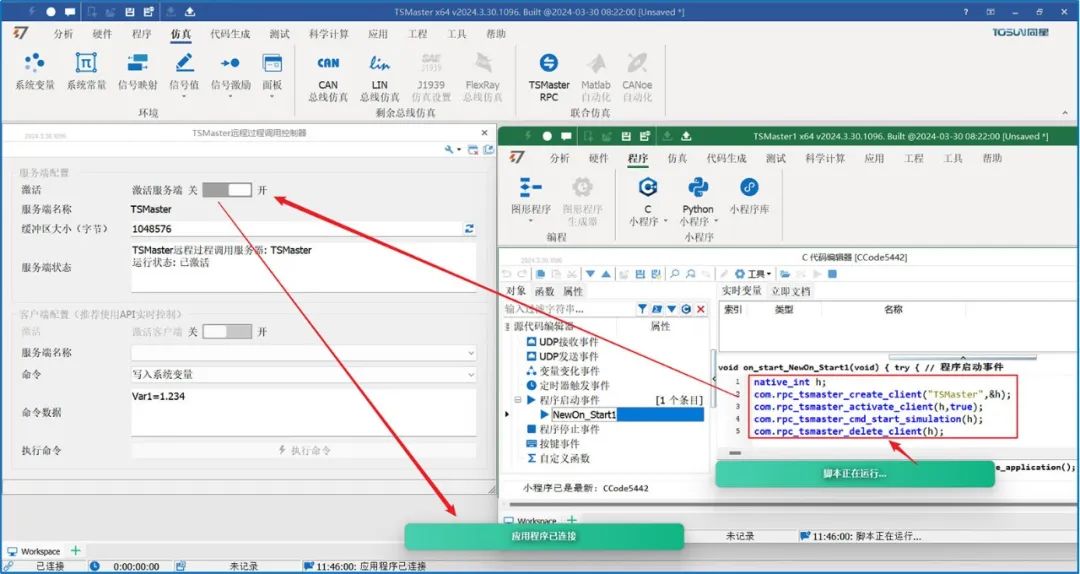Click Help (帮助) in TSMaster1 ribbon
This screenshot has height=574, width=1080.
tap(992, 158)
